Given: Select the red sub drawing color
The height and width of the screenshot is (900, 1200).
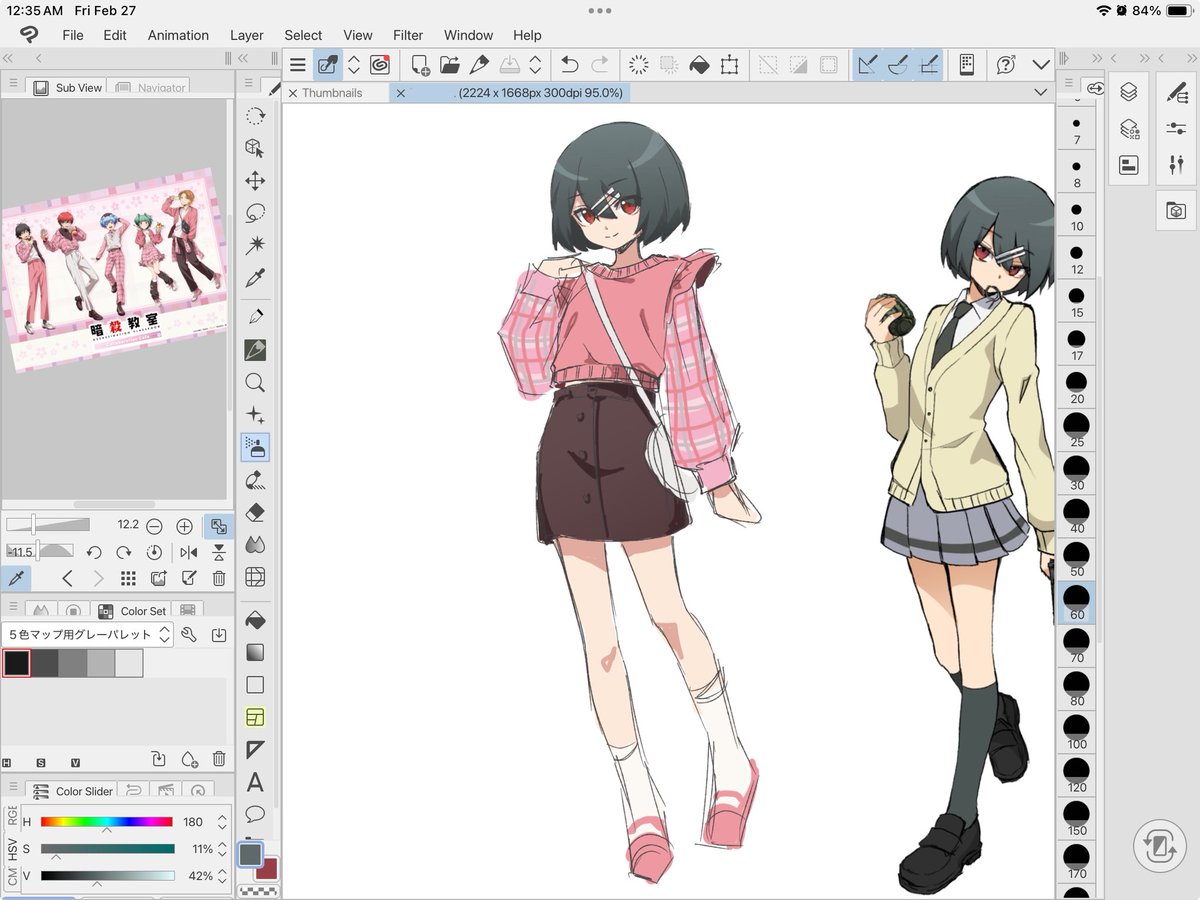Looking at the screenshot, I should click(x=267, y=869).
